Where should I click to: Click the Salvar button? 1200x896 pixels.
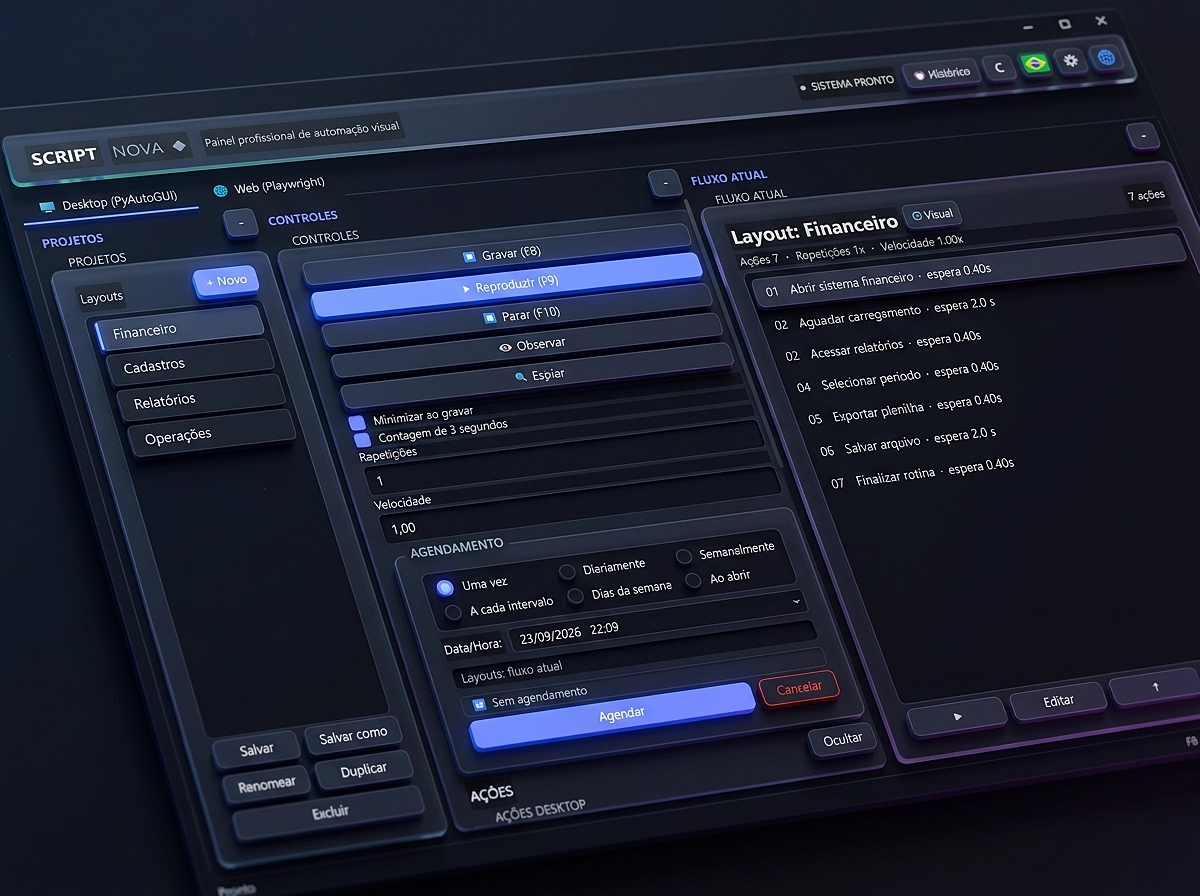pyautogui.click(x=257, y=750)
